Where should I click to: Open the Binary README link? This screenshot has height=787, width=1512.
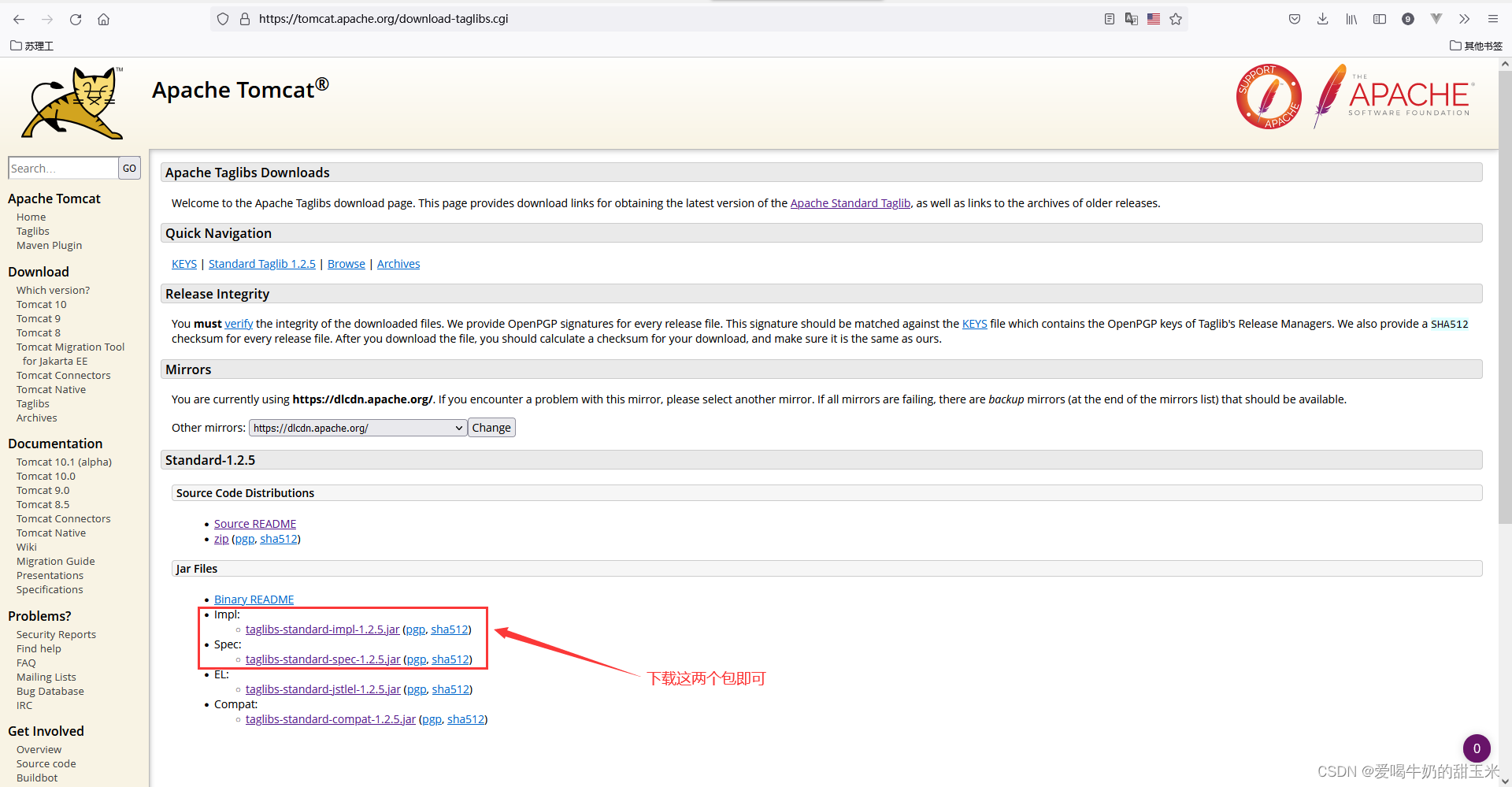[254, 600]
